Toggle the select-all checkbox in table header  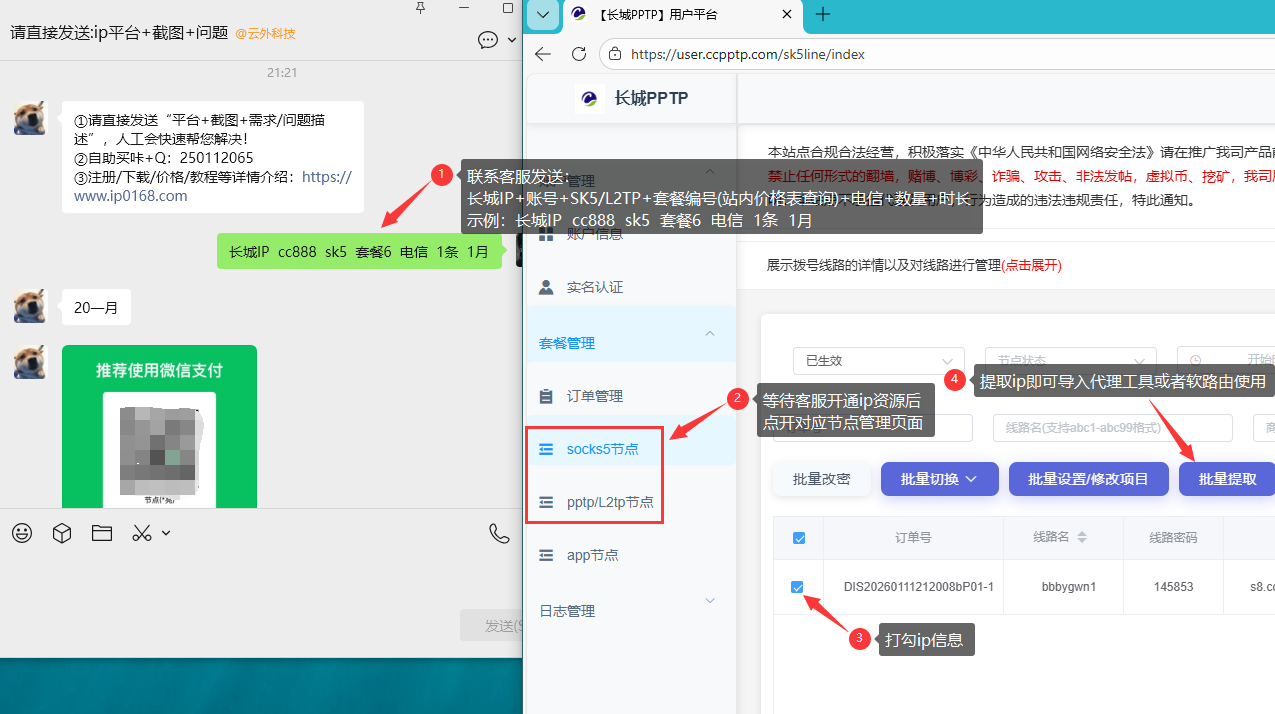(799, 538)
